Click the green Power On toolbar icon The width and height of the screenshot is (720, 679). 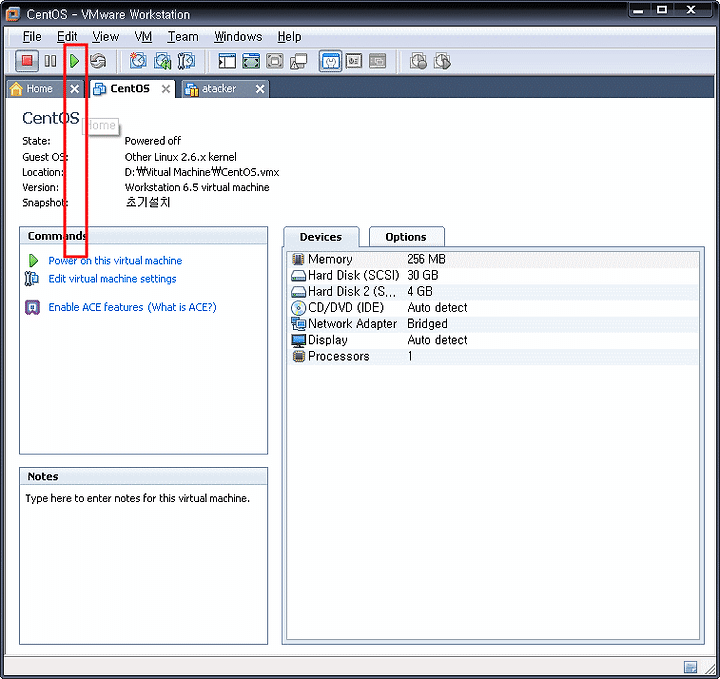[74, 61]
